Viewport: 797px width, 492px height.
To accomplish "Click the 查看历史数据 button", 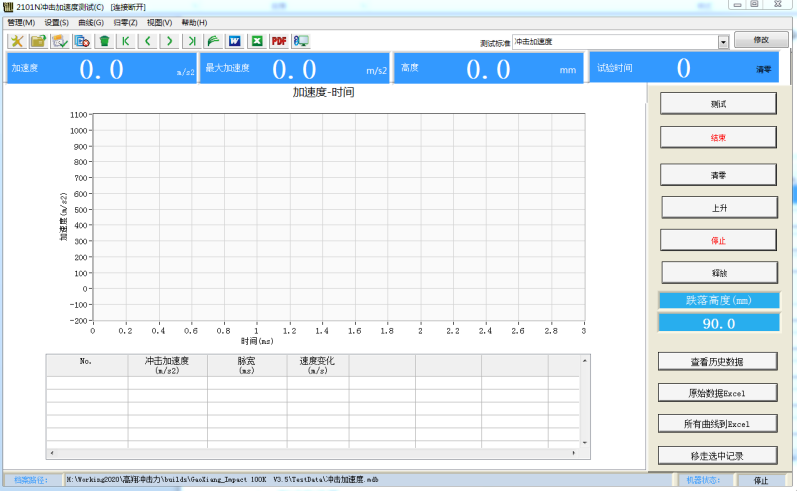I will tap(717, 361).
